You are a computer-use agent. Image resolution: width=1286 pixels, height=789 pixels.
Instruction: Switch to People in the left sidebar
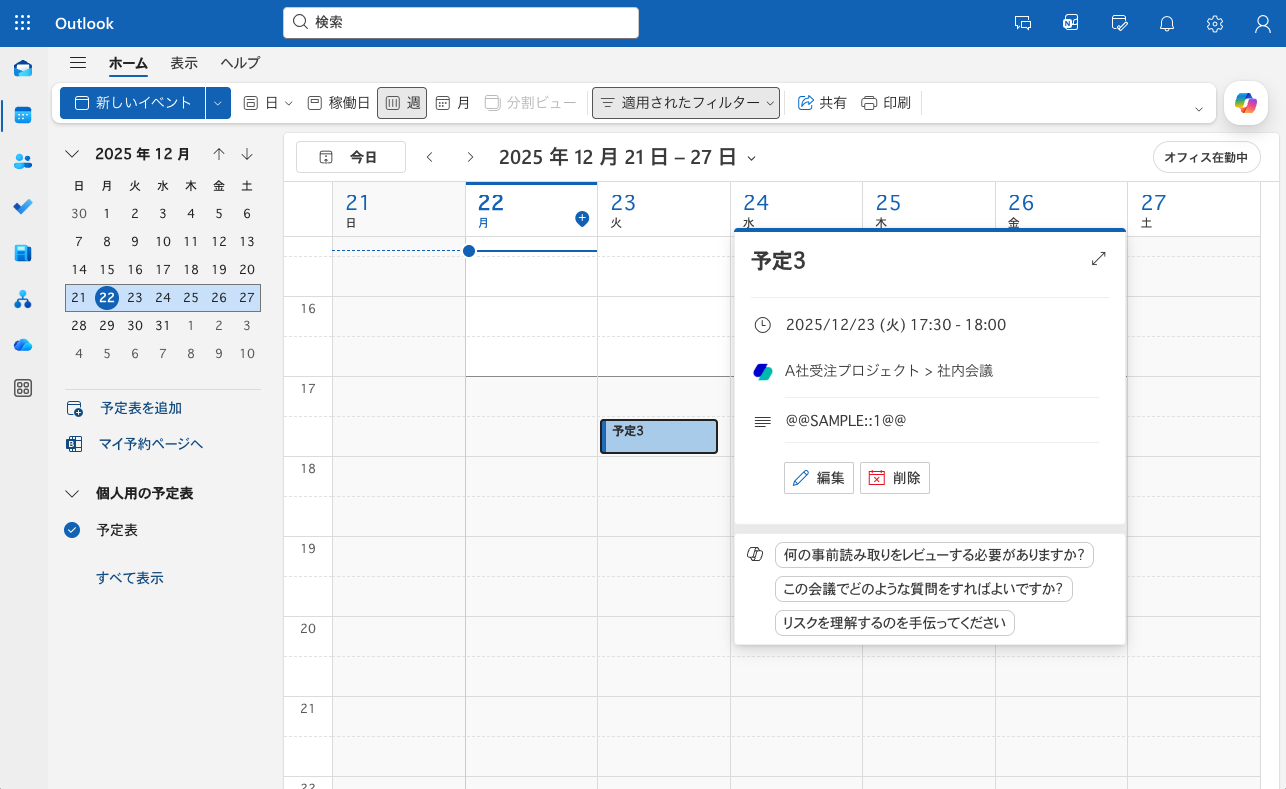point(23,161)
